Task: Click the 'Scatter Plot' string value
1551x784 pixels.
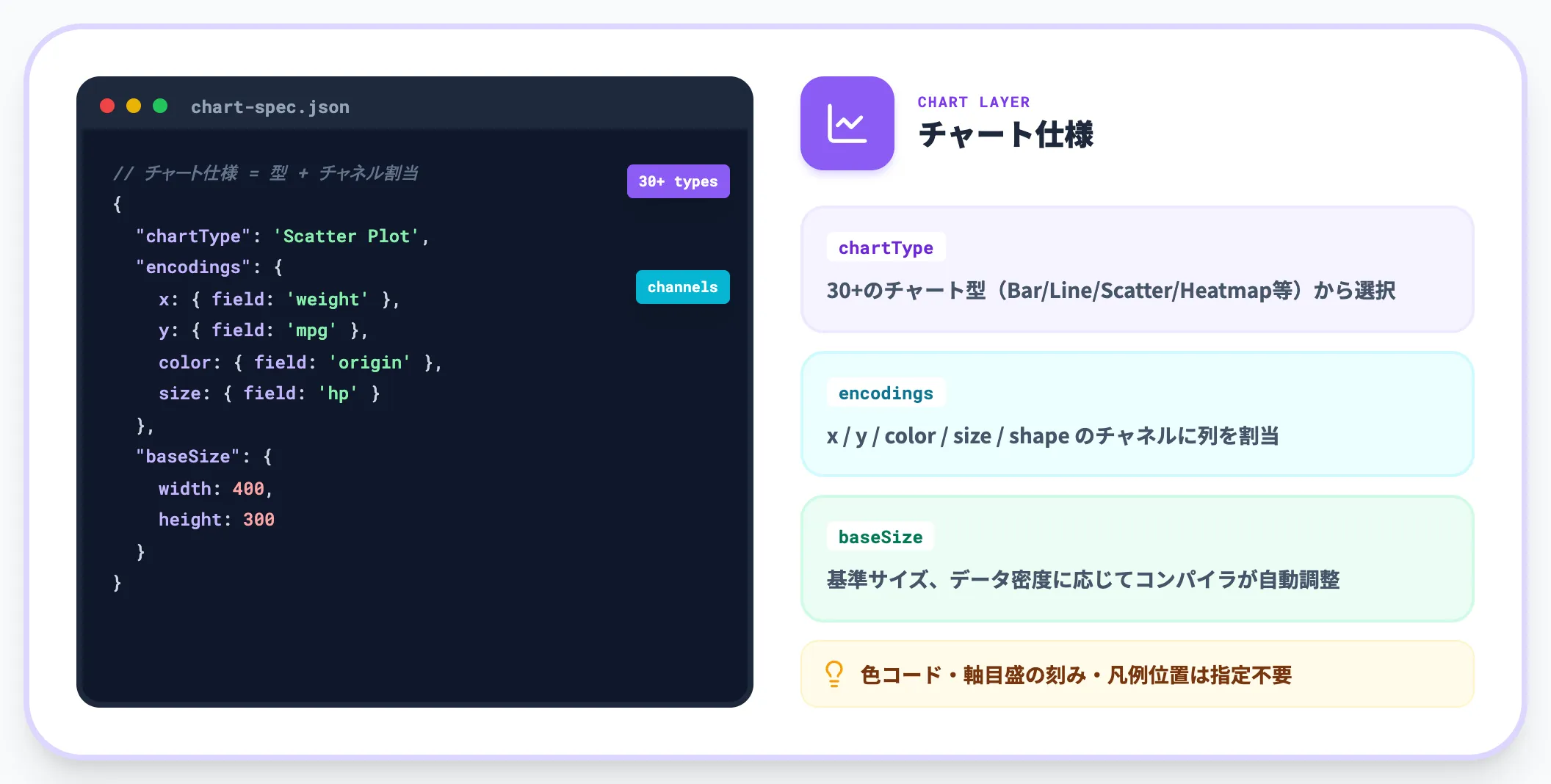Action: (346, 236)
